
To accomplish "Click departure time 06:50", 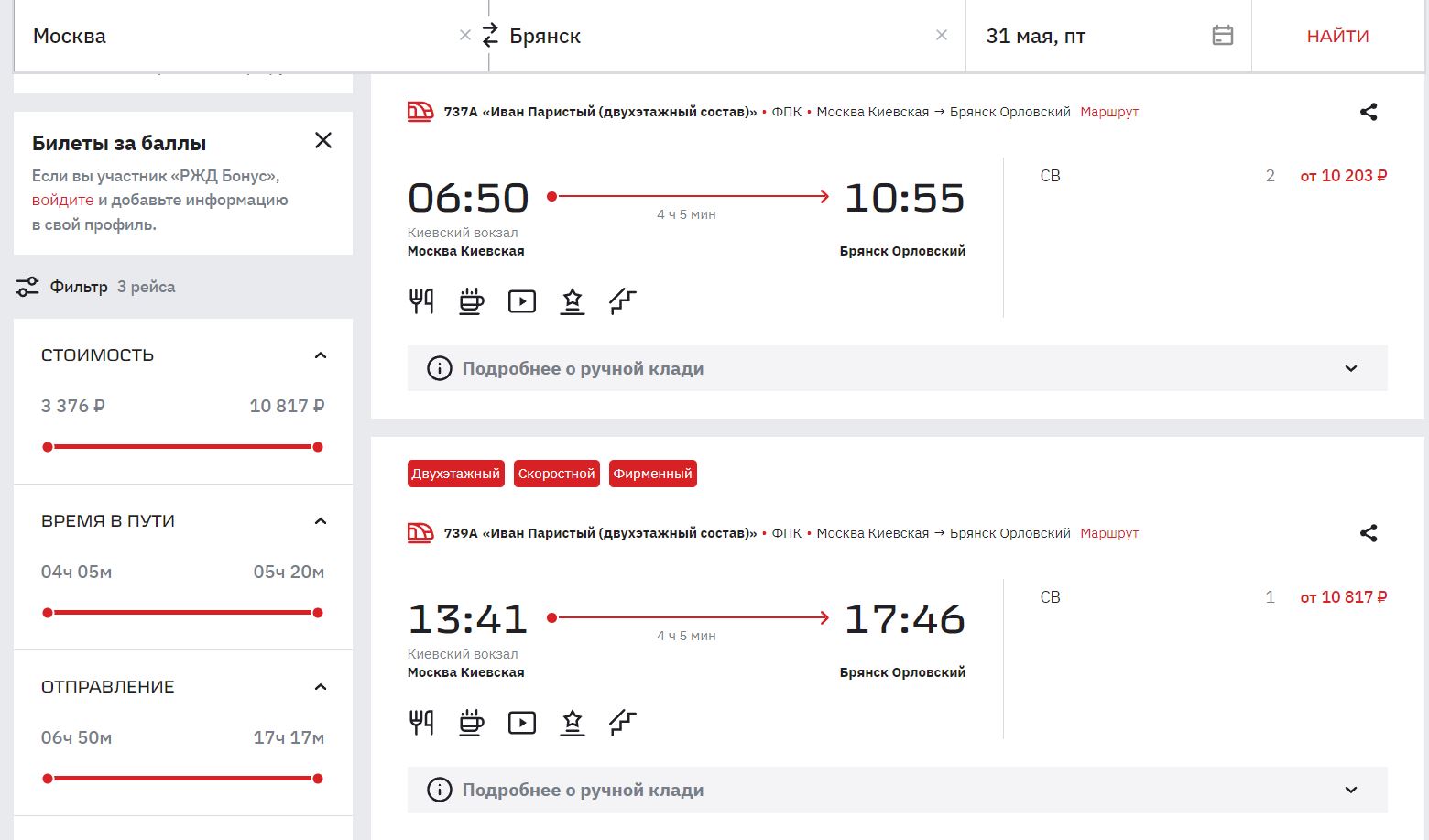I will [468, 198].
